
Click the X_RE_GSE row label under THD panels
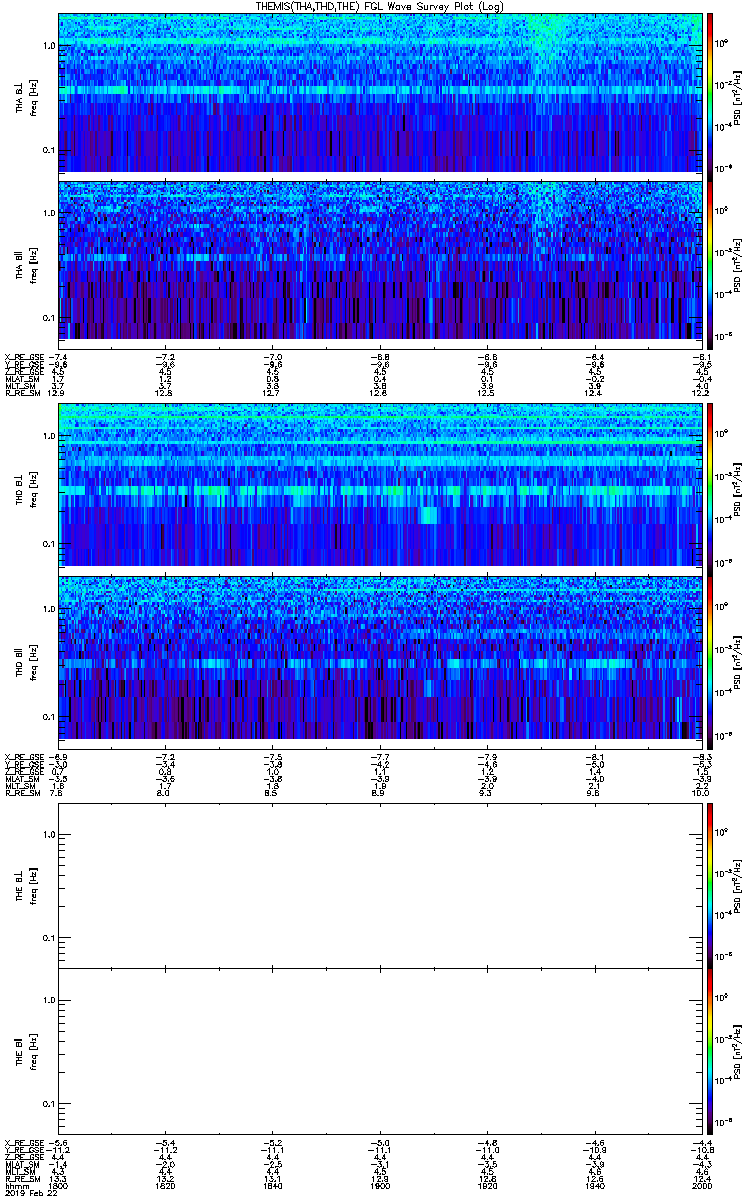pos(22,756)
